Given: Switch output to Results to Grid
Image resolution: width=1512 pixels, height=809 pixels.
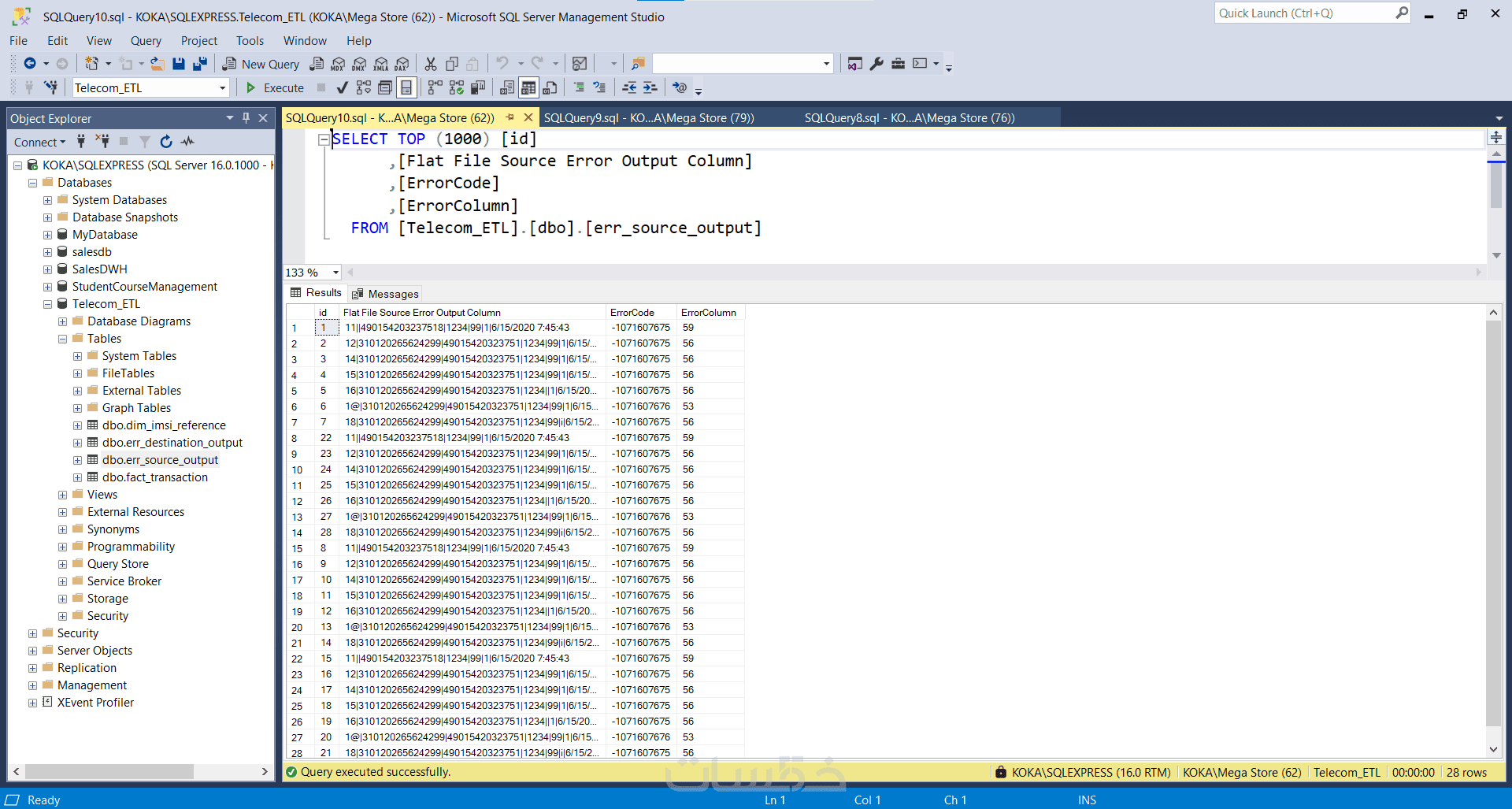Looking at the screenshot, I should [x=528, y=87].
